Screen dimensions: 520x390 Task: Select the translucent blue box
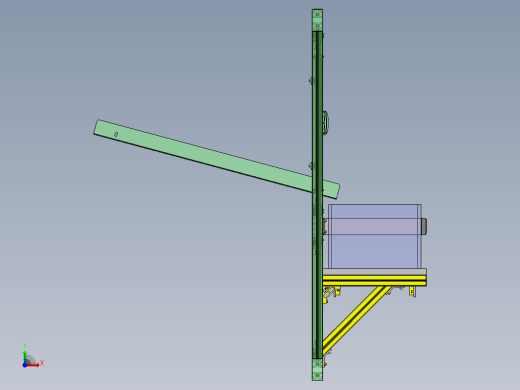point(375,236)
